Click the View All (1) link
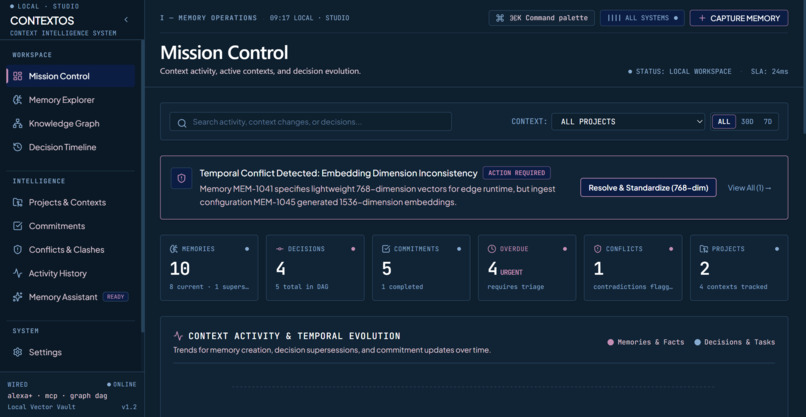Screen dimensions: 806x417 (749, 188)
